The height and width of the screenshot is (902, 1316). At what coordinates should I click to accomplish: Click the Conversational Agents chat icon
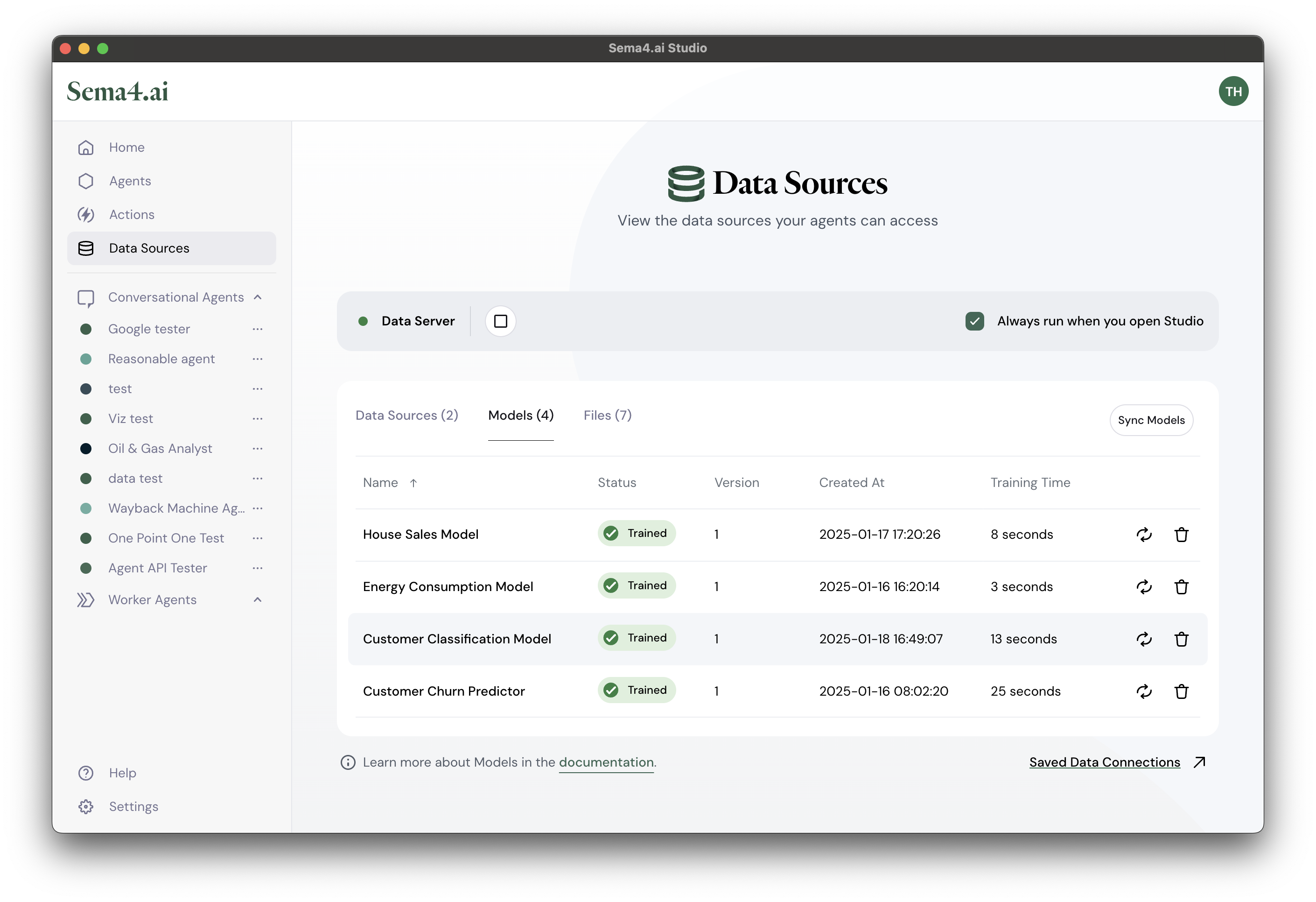coord(86,298)
